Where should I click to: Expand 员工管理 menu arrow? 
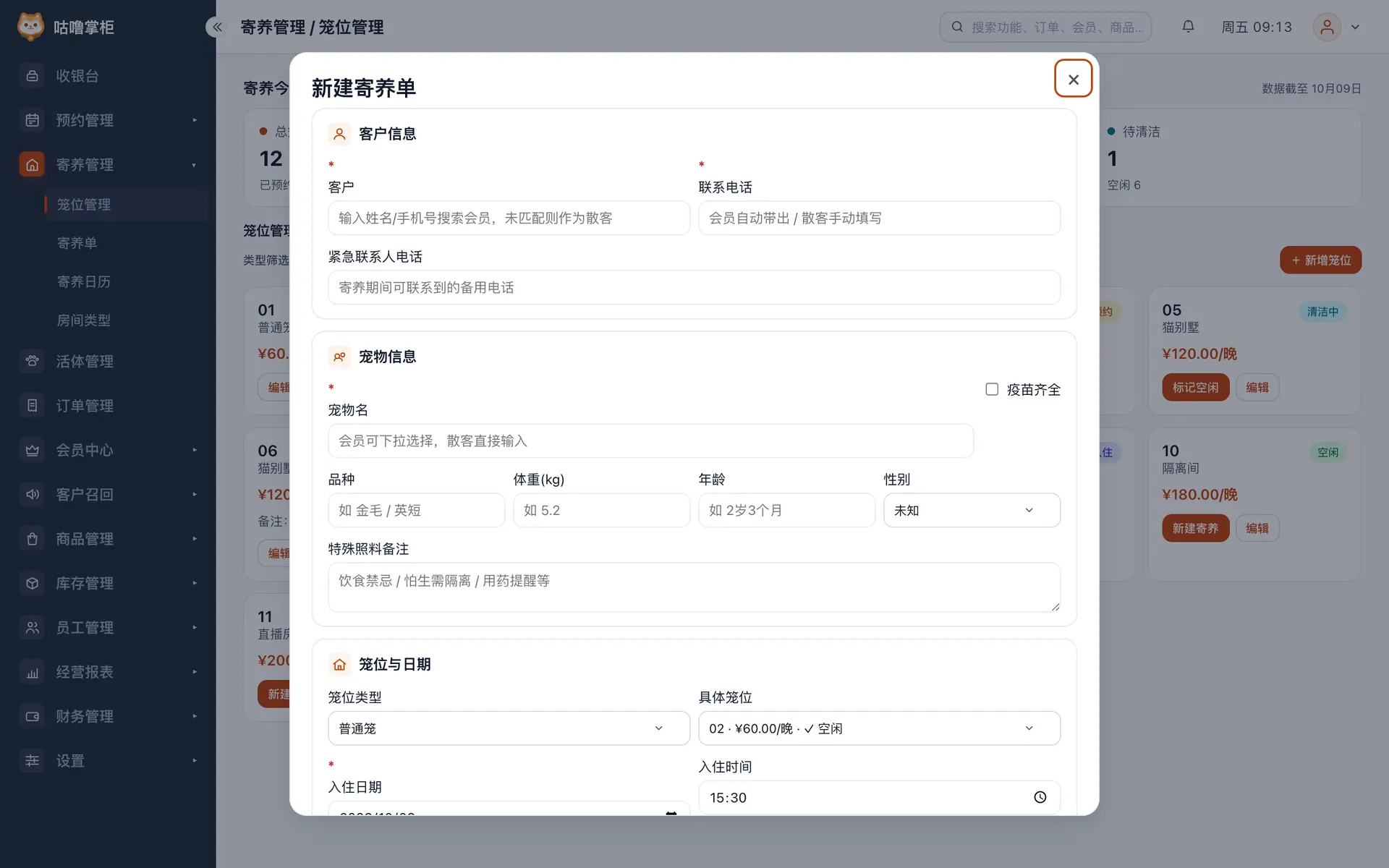(x=195, y=627)
